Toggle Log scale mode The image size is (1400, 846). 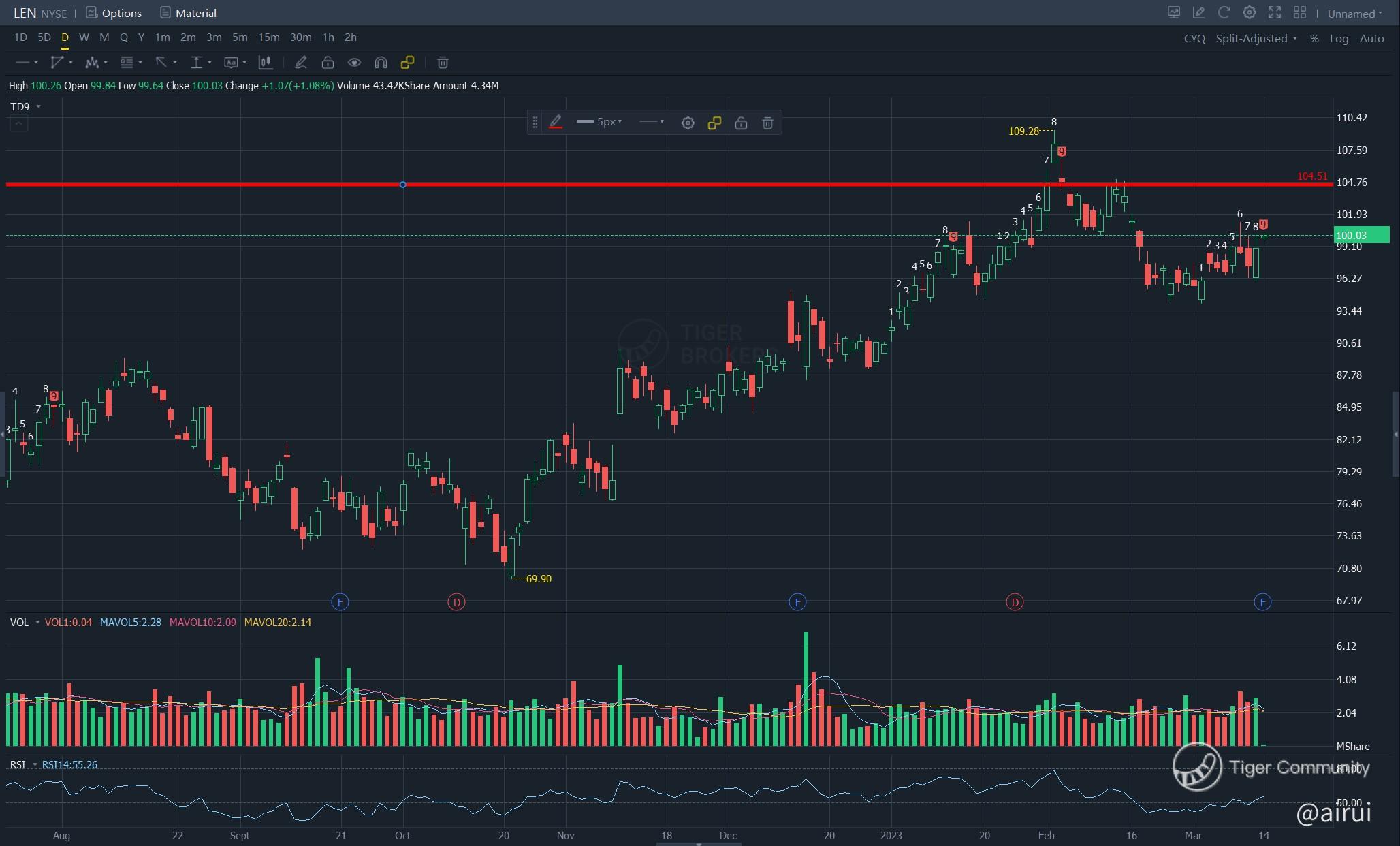(x=1338, y=38)
